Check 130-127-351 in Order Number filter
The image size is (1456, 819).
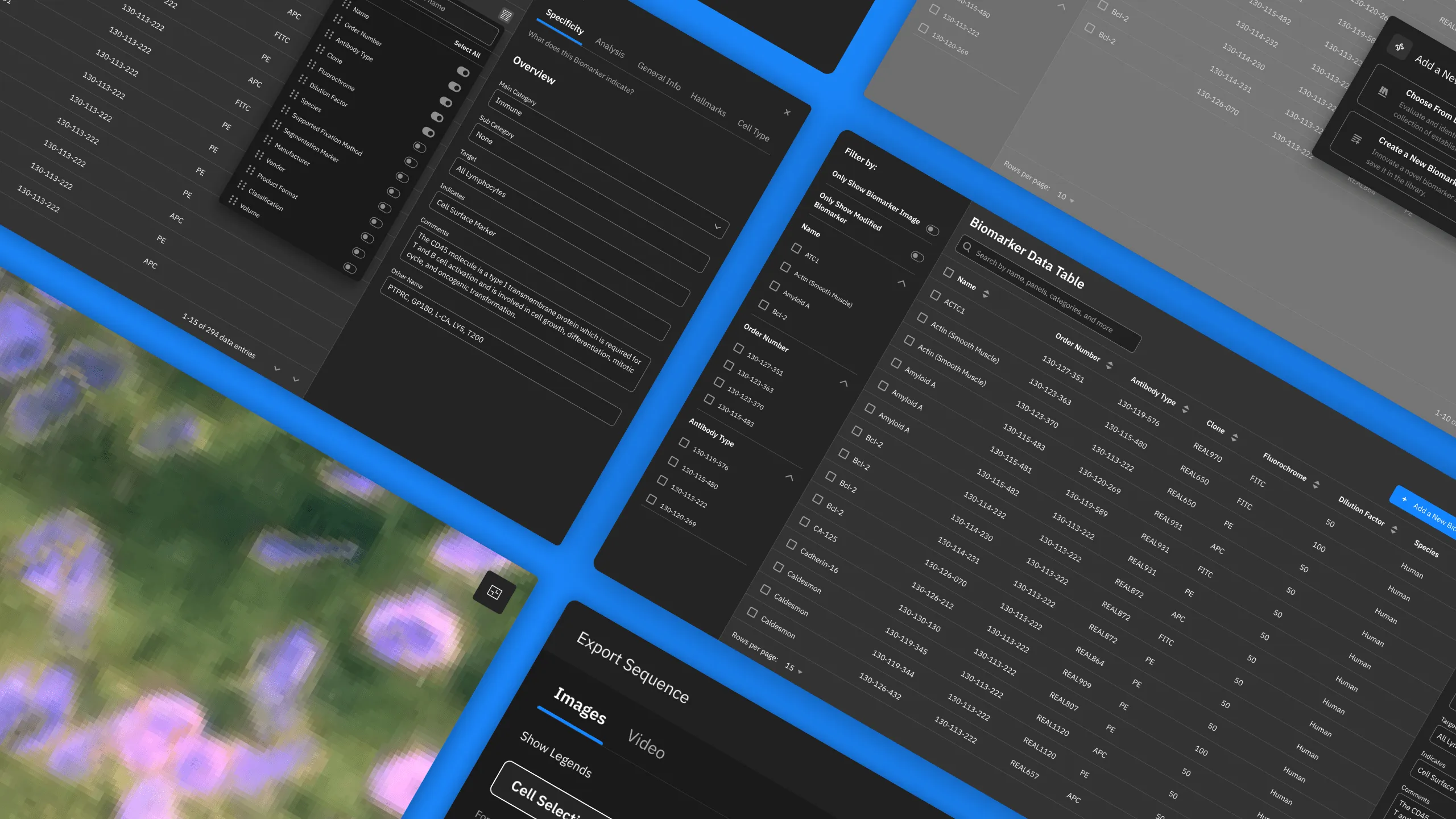coord(738,348)
